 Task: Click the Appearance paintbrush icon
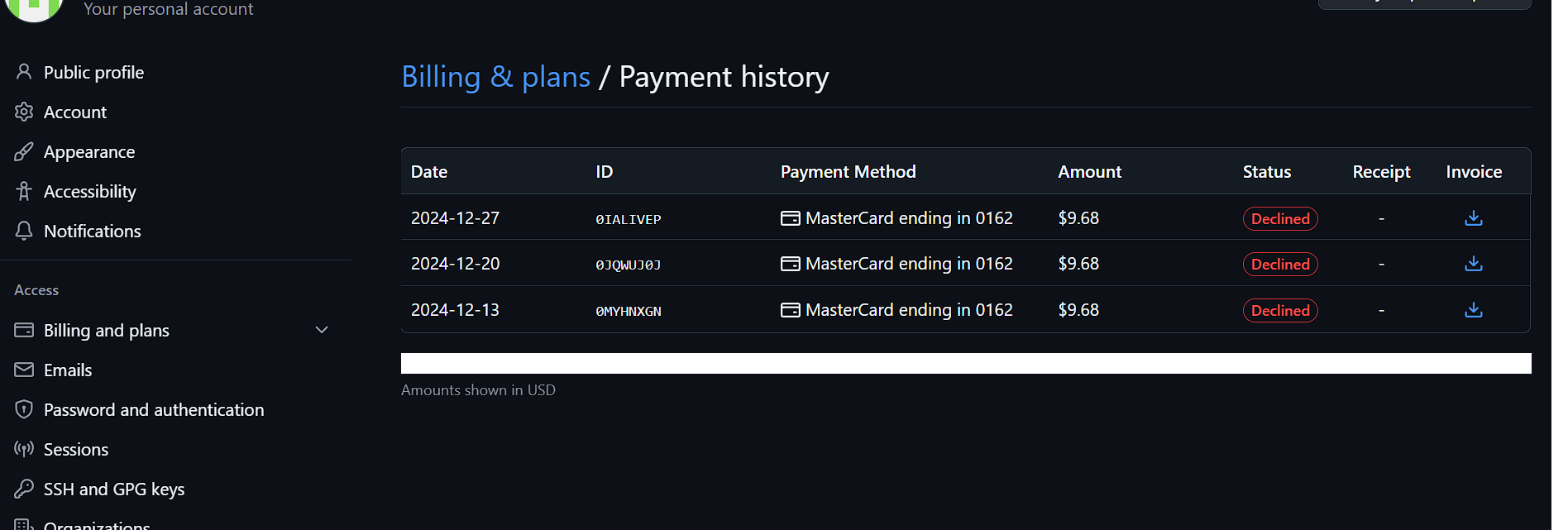[24, 151]
